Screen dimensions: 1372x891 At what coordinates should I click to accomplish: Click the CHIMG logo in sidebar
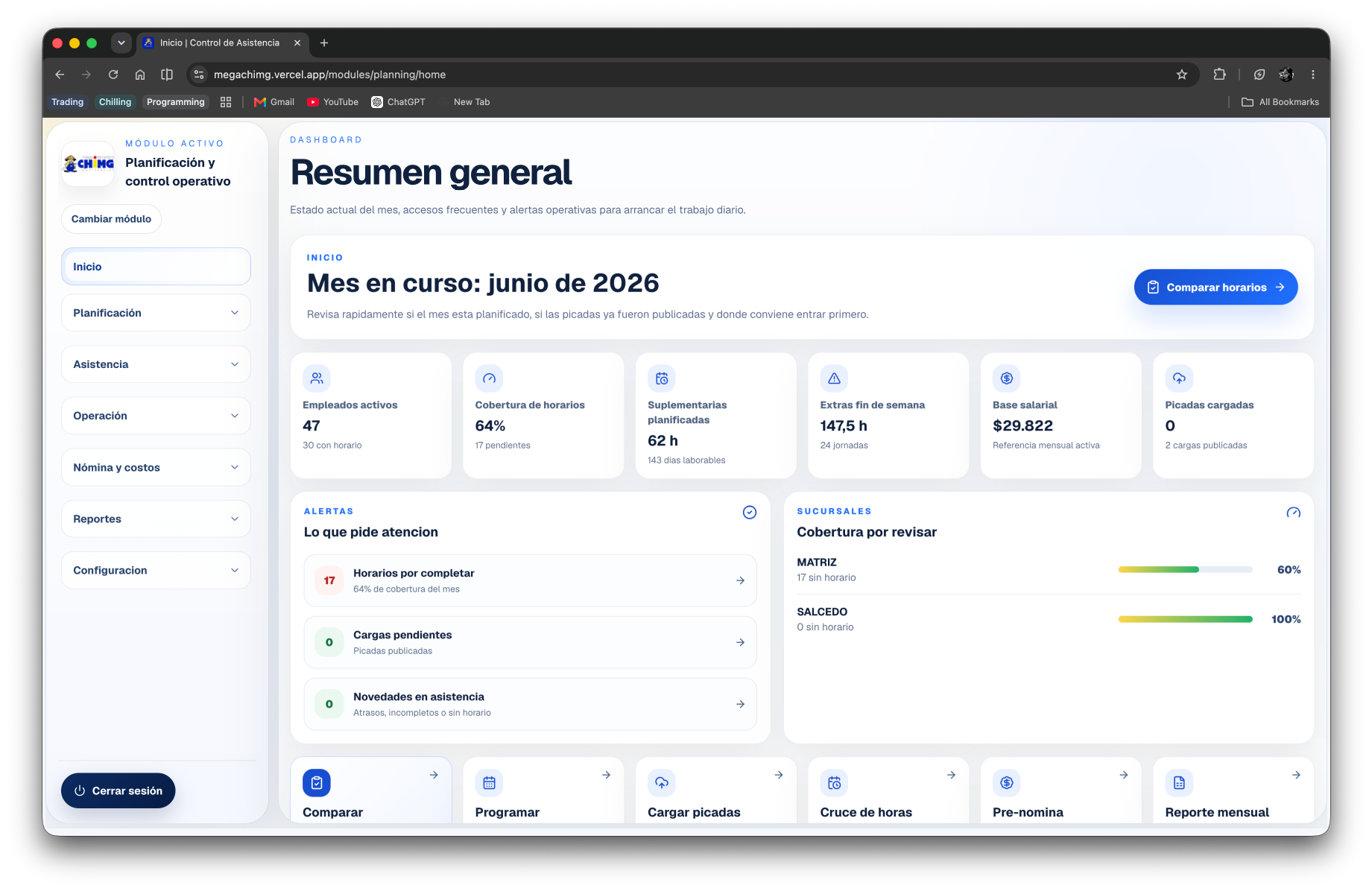(x=89, y=163)
